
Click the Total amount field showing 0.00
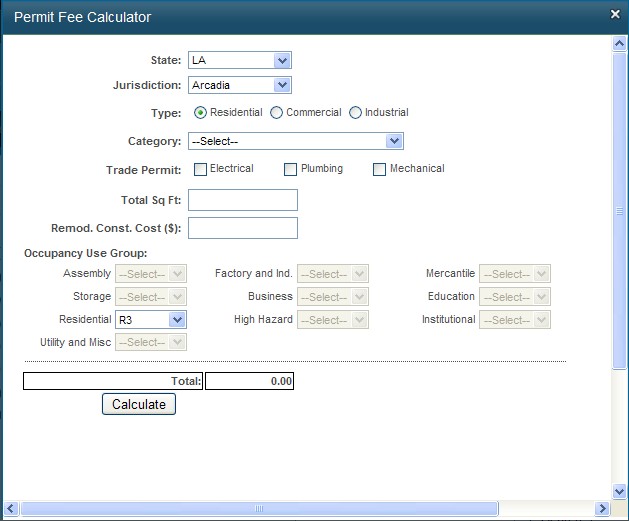click(x=249, y=381)
